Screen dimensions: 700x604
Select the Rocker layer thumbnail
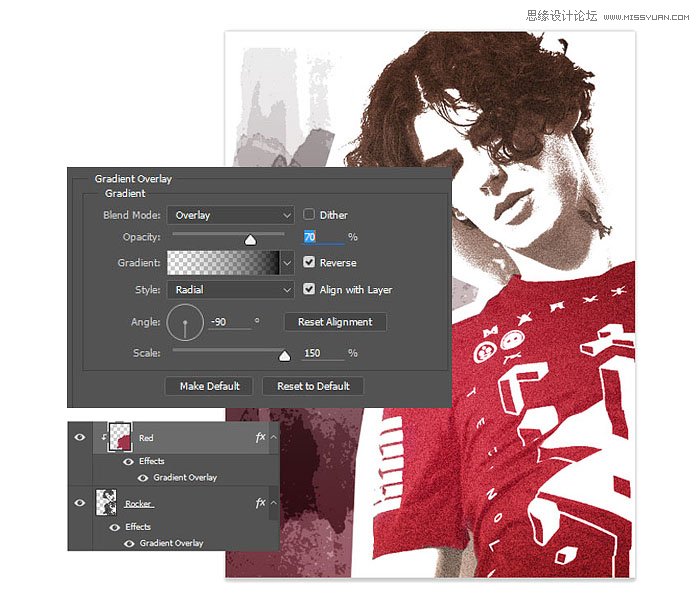(106, 502)
